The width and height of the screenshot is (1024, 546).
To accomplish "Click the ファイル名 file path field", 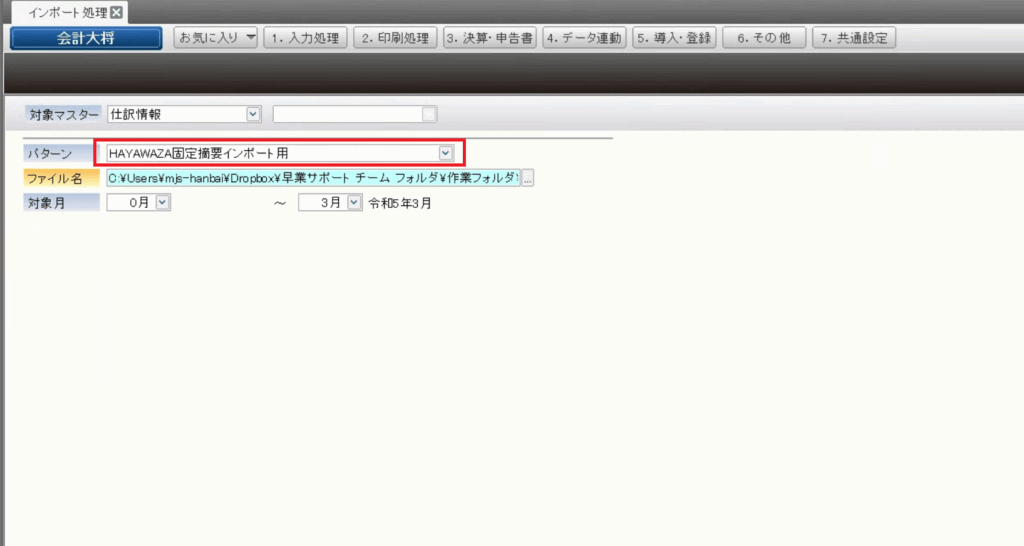I will [313, 178].
